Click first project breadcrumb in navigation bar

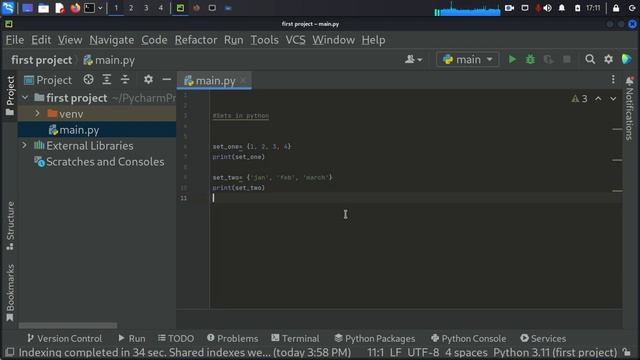(x=42, y=60)
